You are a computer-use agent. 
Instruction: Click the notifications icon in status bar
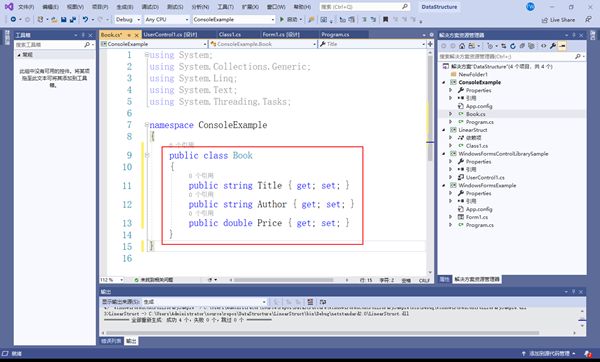588,354
